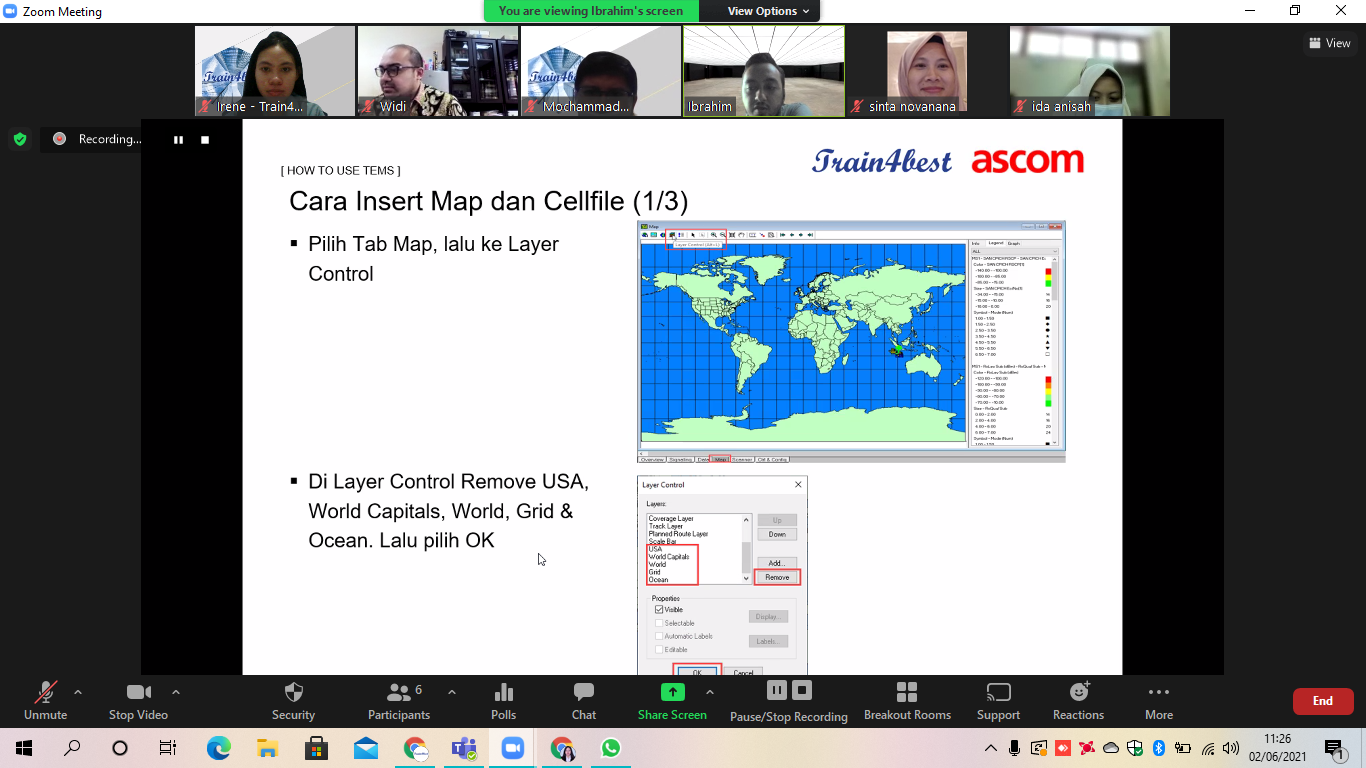Click the Stop Video camera icon
The height and width of the screenshot is (768, 1366).
pos(138,693)
